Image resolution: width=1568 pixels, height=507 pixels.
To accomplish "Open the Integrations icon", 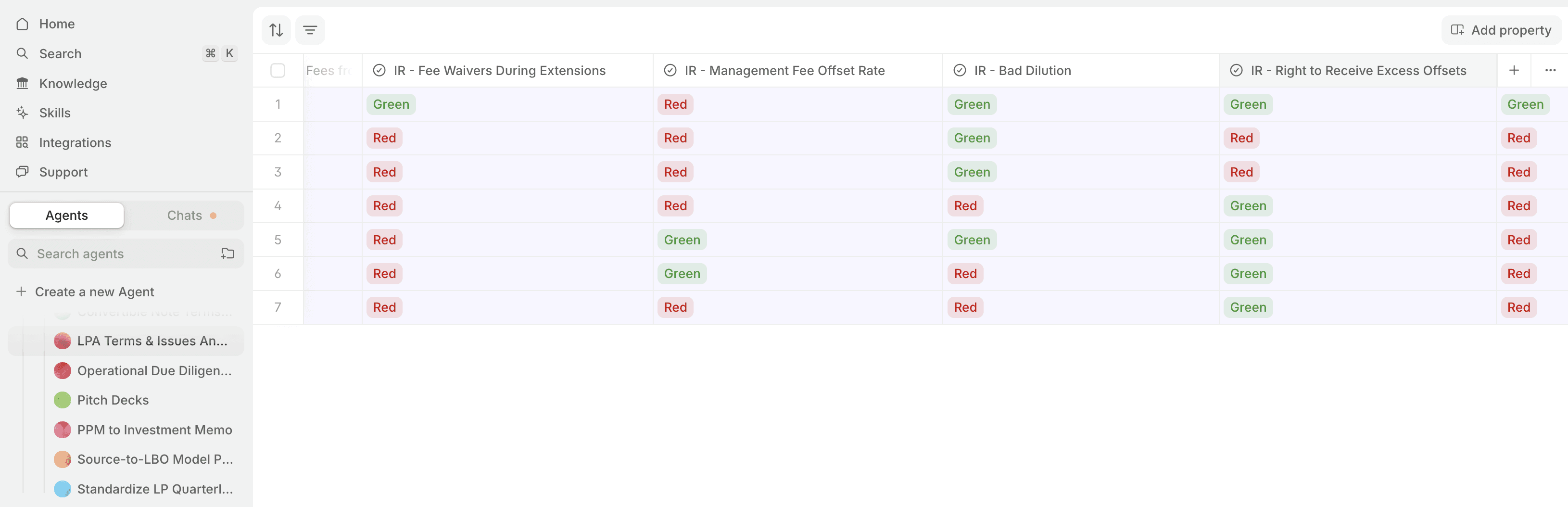I will point(23,142).
